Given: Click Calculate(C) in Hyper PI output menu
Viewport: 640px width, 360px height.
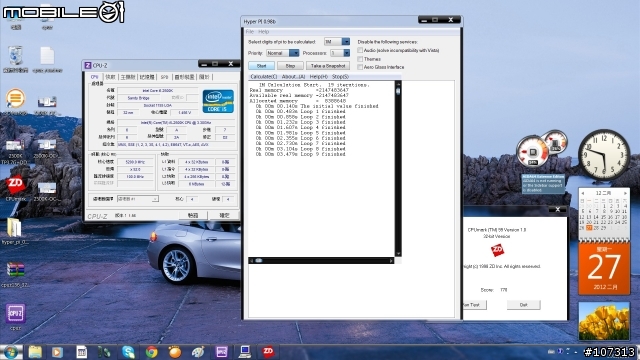Looking at the screenshot, I should pyautogui.click(x=263, y=77).
